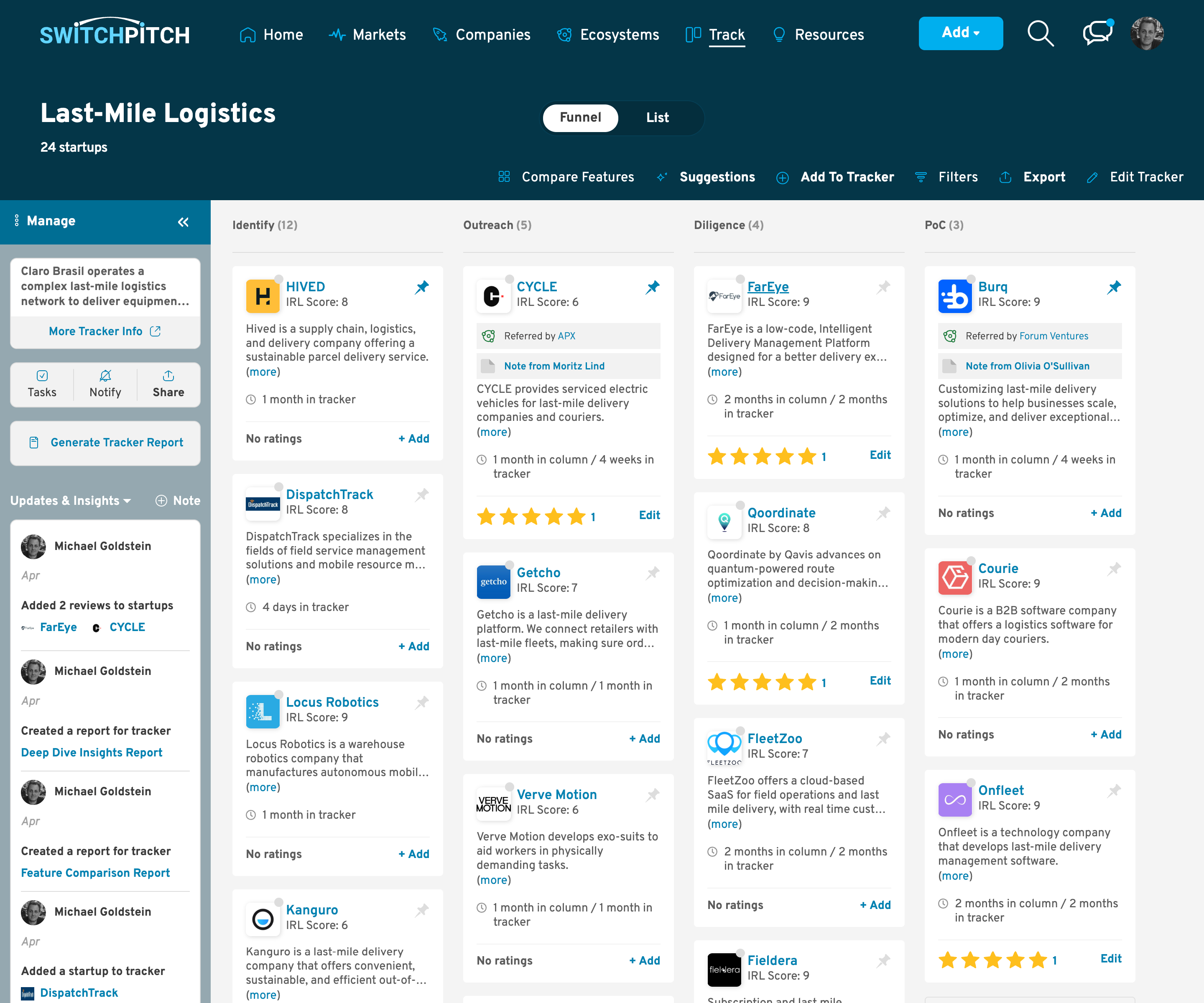Pin the Locus Robotics card

click(x=422, y=702)
